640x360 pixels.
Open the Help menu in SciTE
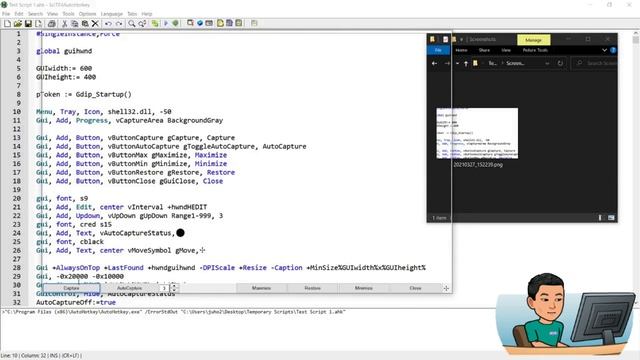147,14
